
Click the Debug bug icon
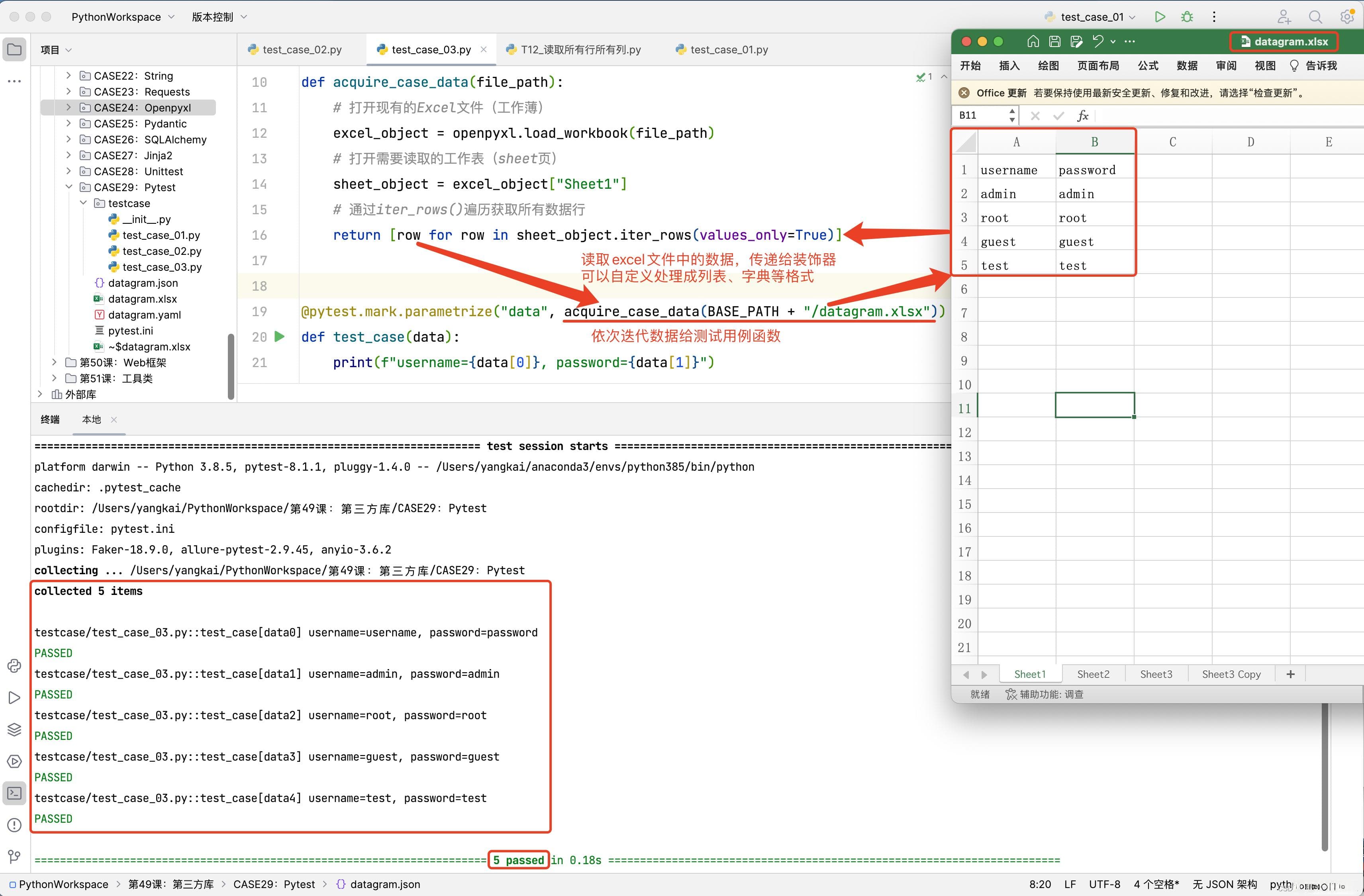[1187, 17]
